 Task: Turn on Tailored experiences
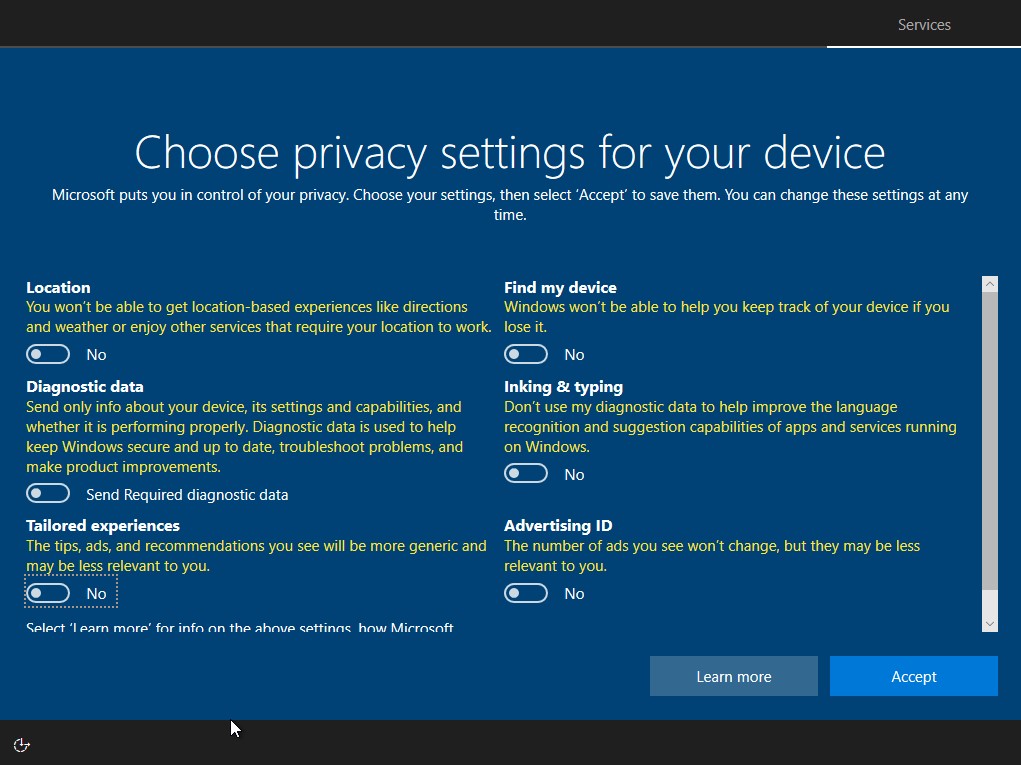tap(47, 592)
